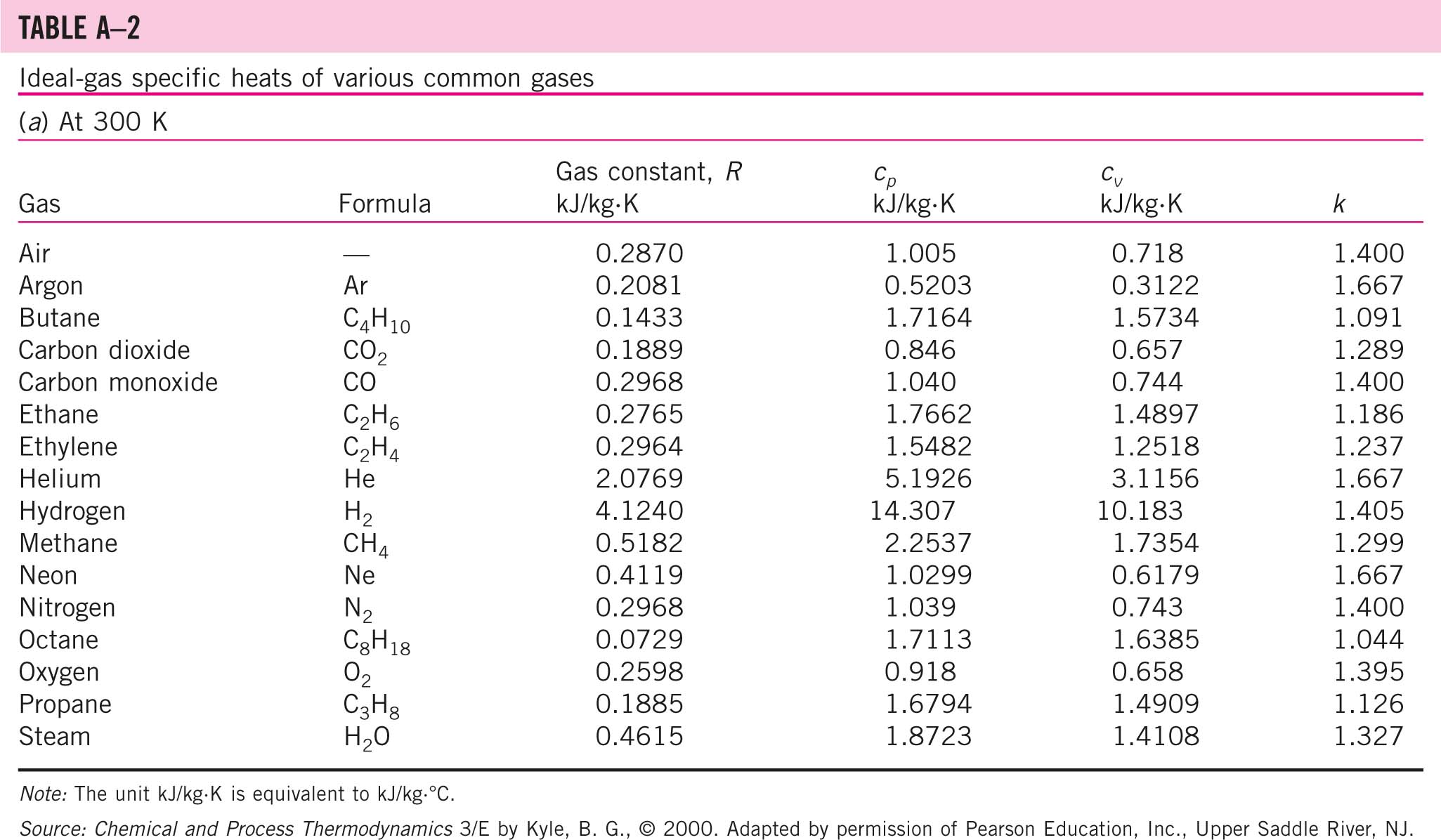Click Hydrogen's cp value 14.307
The image size is (1441, 840).
[913, 511]
